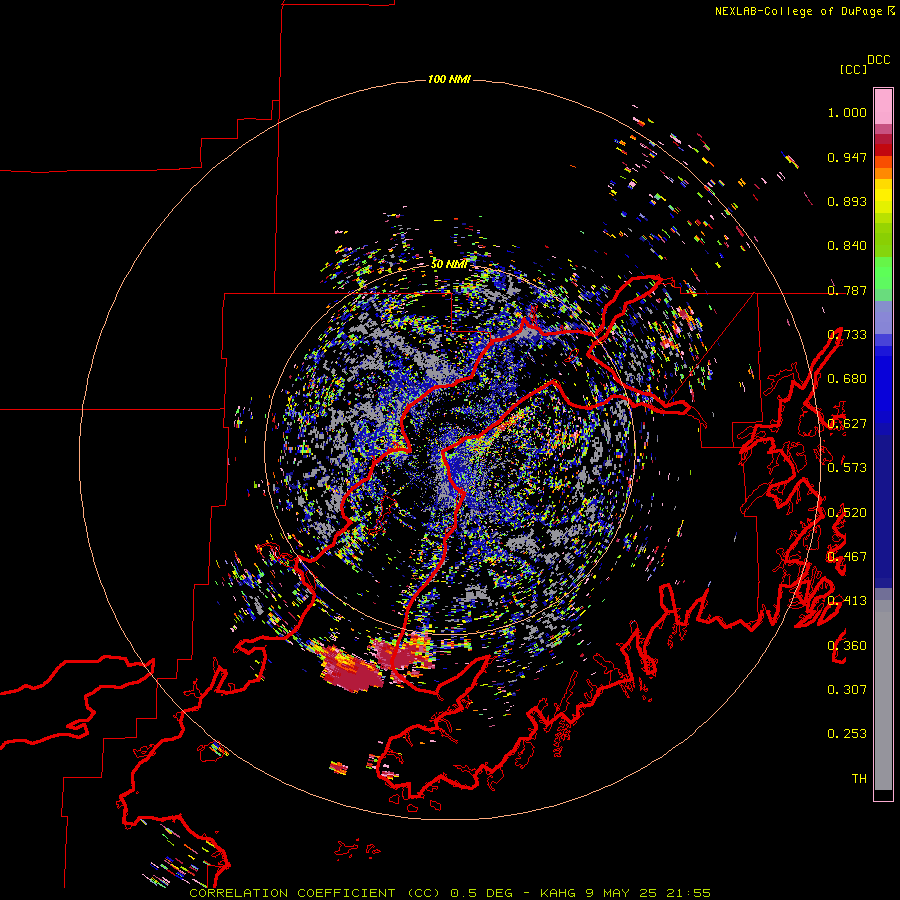The width and height of the screenshot is (900, 900).
Task: Select the 0.680 scale value label
Action: [847, 379]
